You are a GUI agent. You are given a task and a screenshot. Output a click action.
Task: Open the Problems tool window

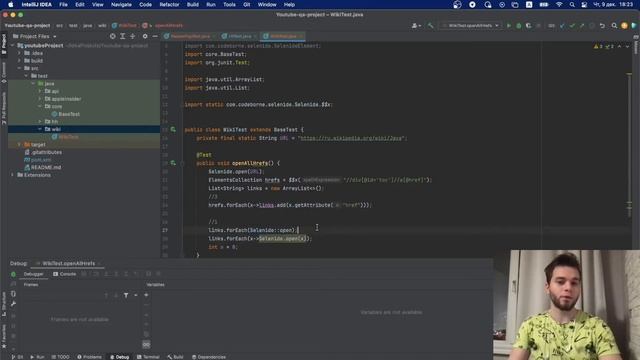coord(89,357)
